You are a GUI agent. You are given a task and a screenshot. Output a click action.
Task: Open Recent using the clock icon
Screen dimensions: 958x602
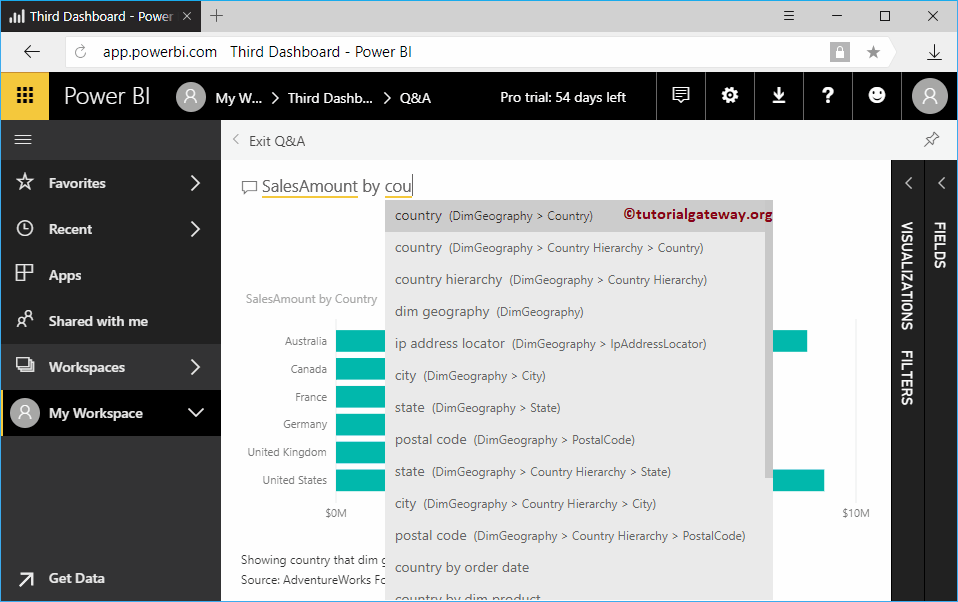(29, 228)
